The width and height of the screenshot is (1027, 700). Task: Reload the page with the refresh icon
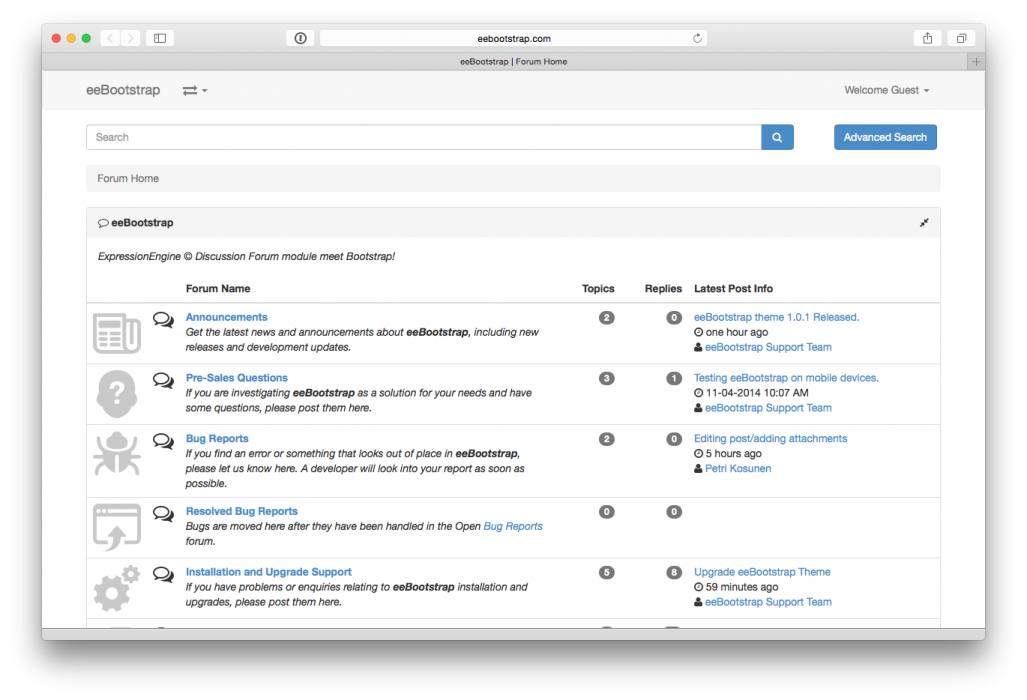point(698,39)
